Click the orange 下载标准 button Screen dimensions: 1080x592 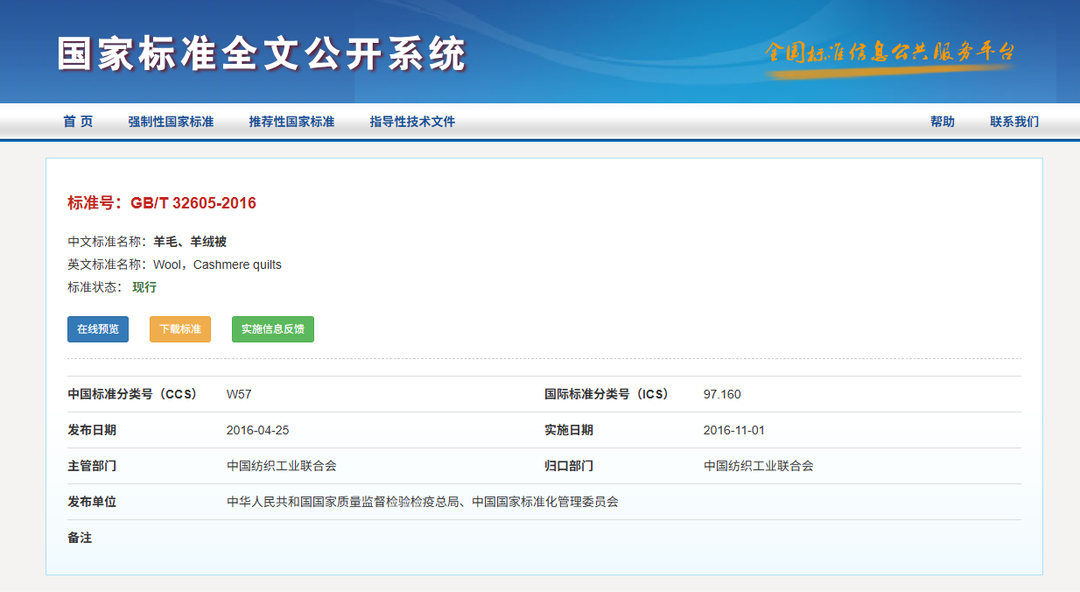180,329
